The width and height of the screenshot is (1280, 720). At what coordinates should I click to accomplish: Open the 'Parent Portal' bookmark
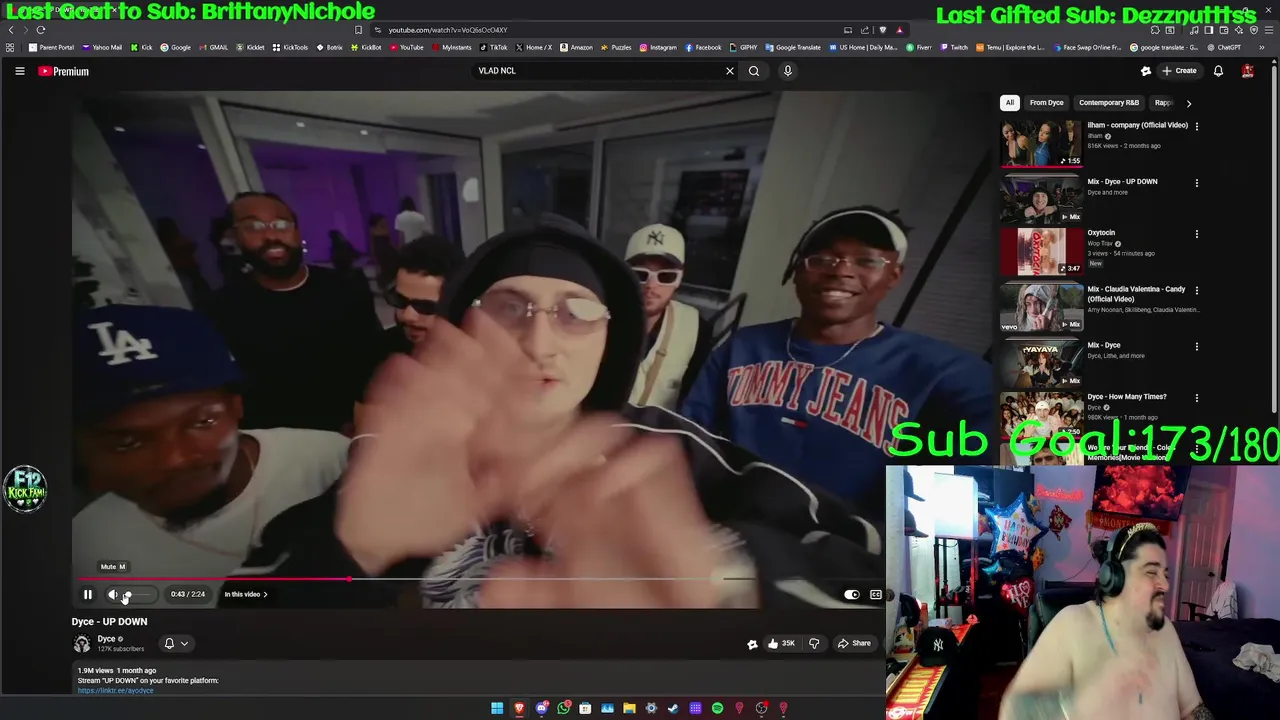click(x=51, y=47)
